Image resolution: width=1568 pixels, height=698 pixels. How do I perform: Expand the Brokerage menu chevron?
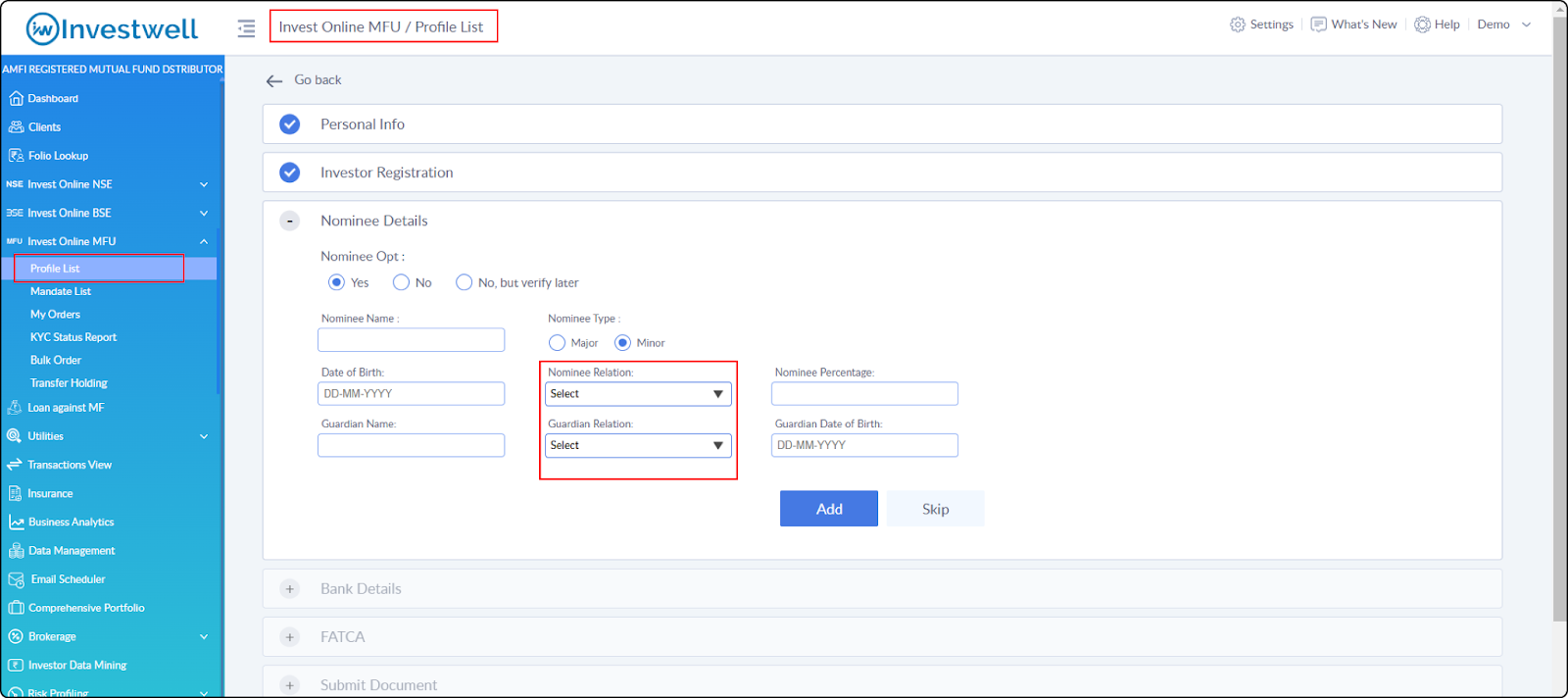(x=204, y=636)
